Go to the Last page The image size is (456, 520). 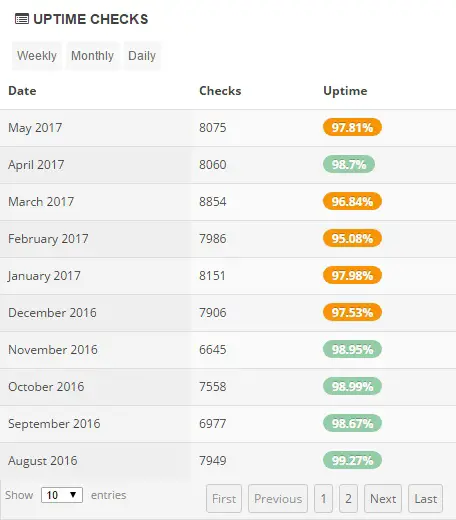click(x=426, y=499)
